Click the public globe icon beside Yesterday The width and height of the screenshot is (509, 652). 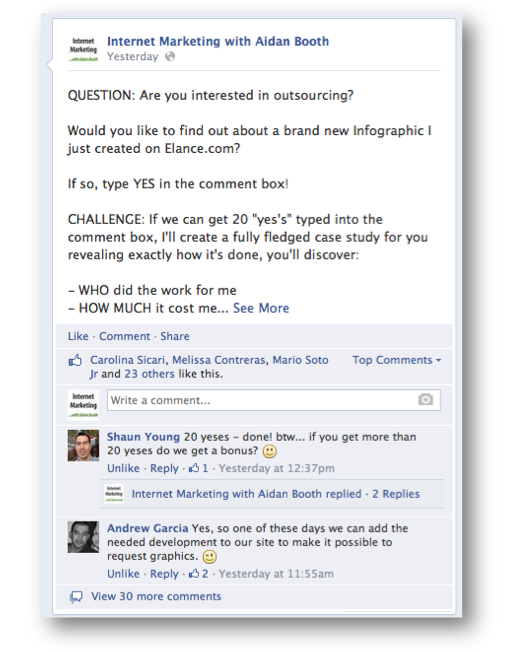170,56
